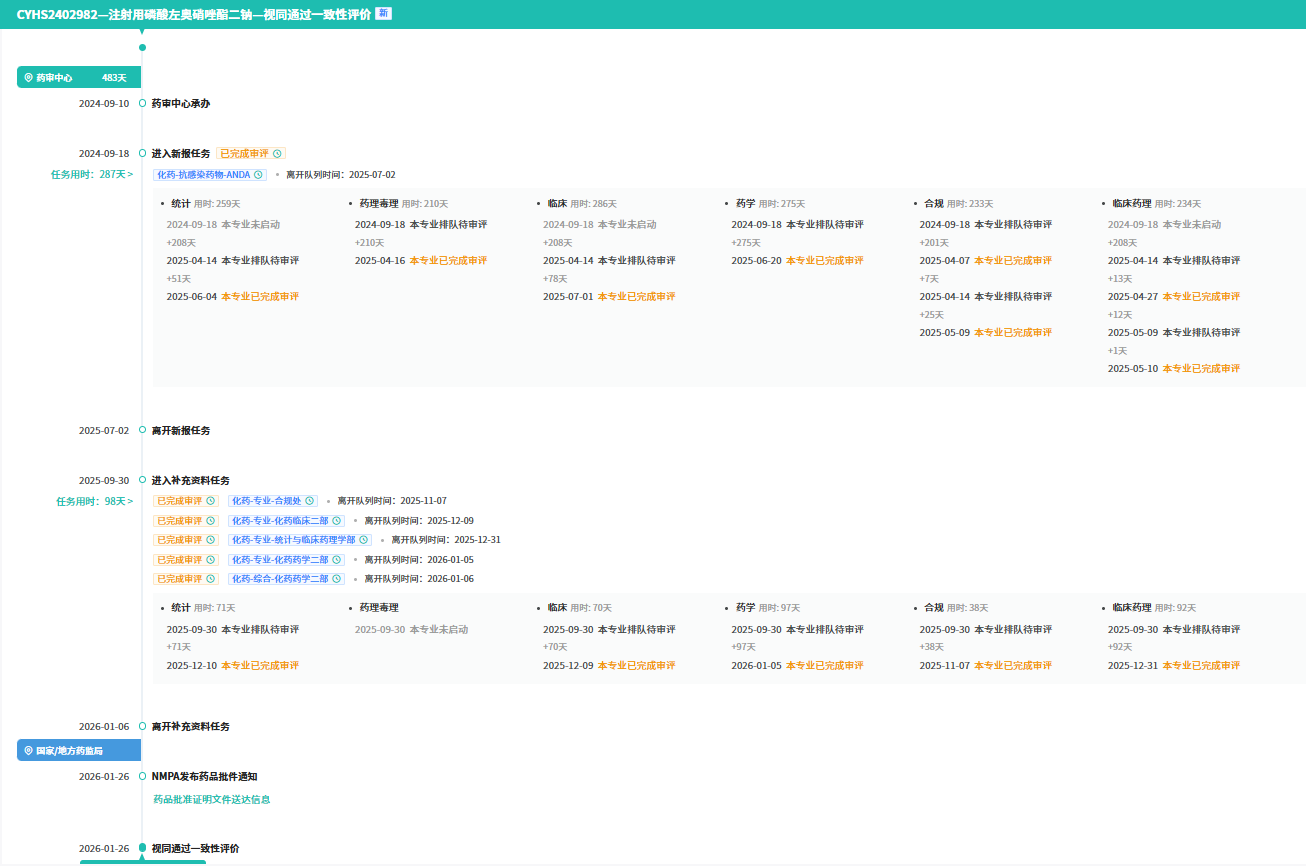Click the 新 badge next to the title
1306x866 pixels.
click(x=383, y=14)
